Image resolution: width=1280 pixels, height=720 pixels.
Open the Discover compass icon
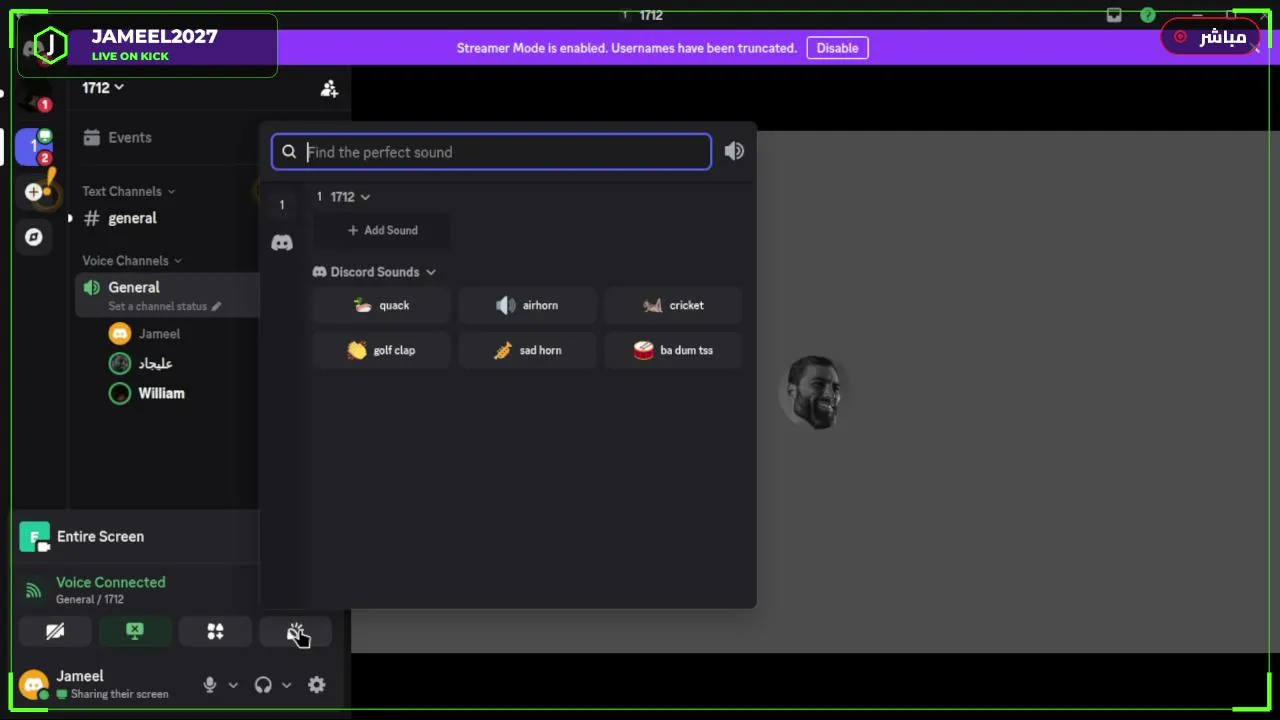tap(34, 237)
